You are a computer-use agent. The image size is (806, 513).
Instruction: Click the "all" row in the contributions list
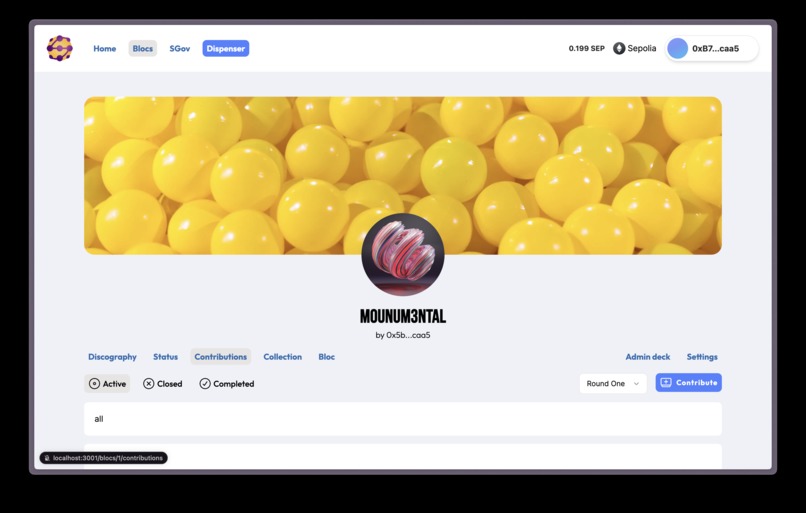(x=403, y=419)
